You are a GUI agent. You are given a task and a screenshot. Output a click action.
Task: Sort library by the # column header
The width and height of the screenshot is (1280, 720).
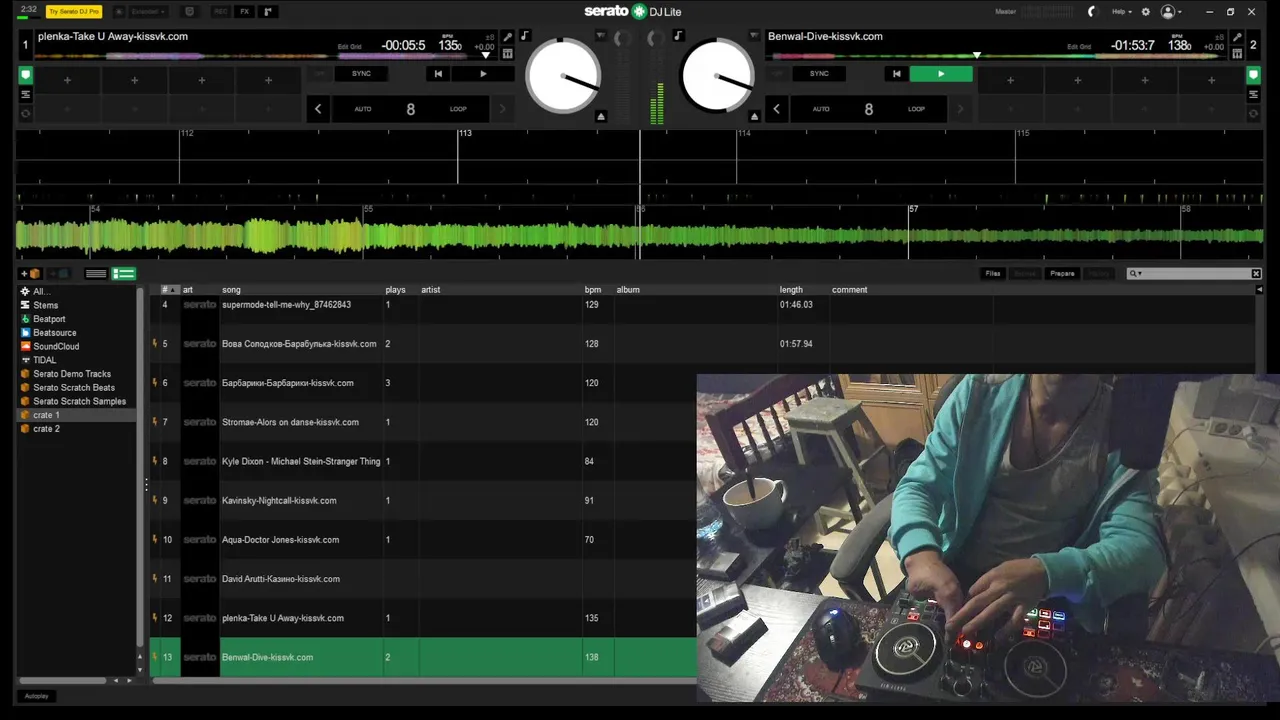tap(169, 290)
